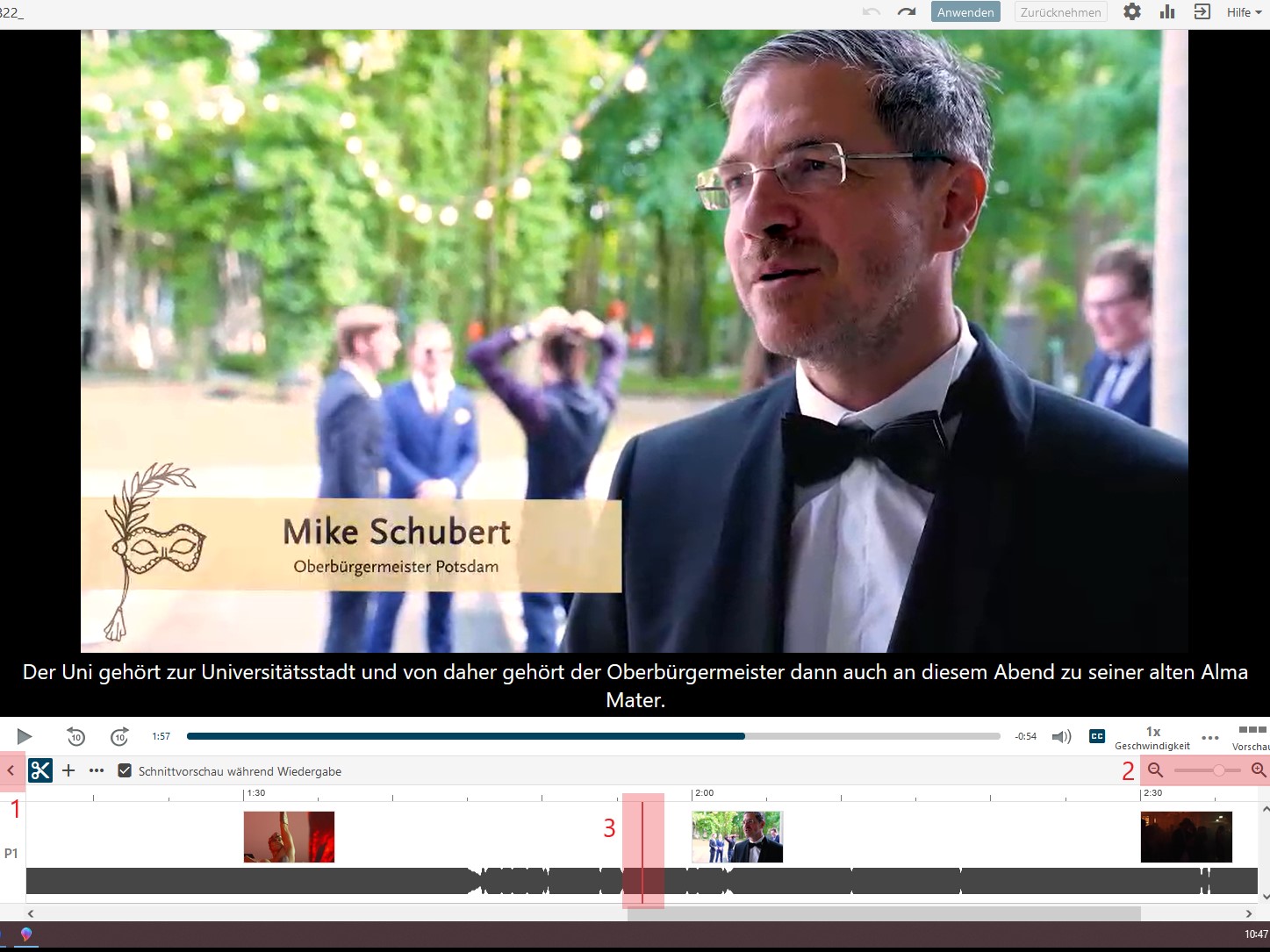Open settings via gear icon
Screen dimensions: 1270x952
click(1132, 12)
